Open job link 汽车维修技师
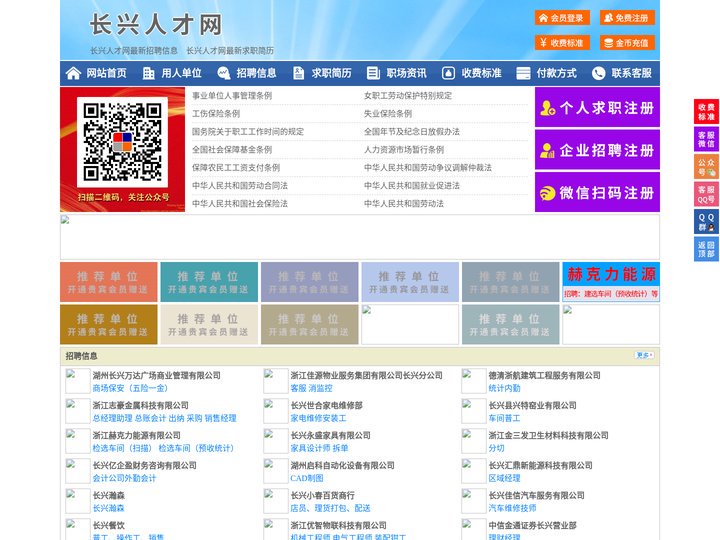Image resolution: width=720 pixels, height=540 pixels. (x=512, y=508)
